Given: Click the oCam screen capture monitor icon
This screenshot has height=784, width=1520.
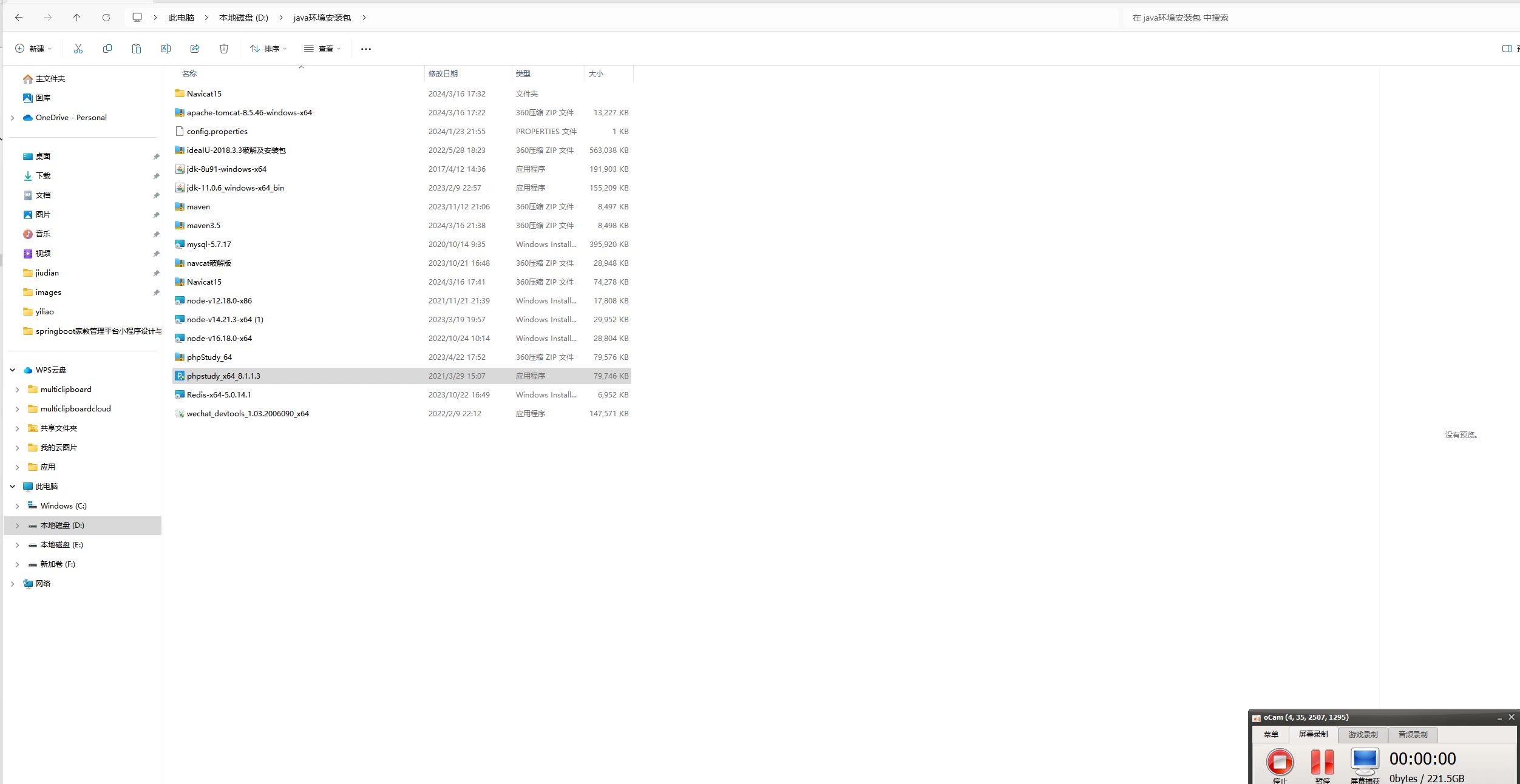Looking at the screenshot, I should pyautogui.click(x=1365, y=761).
